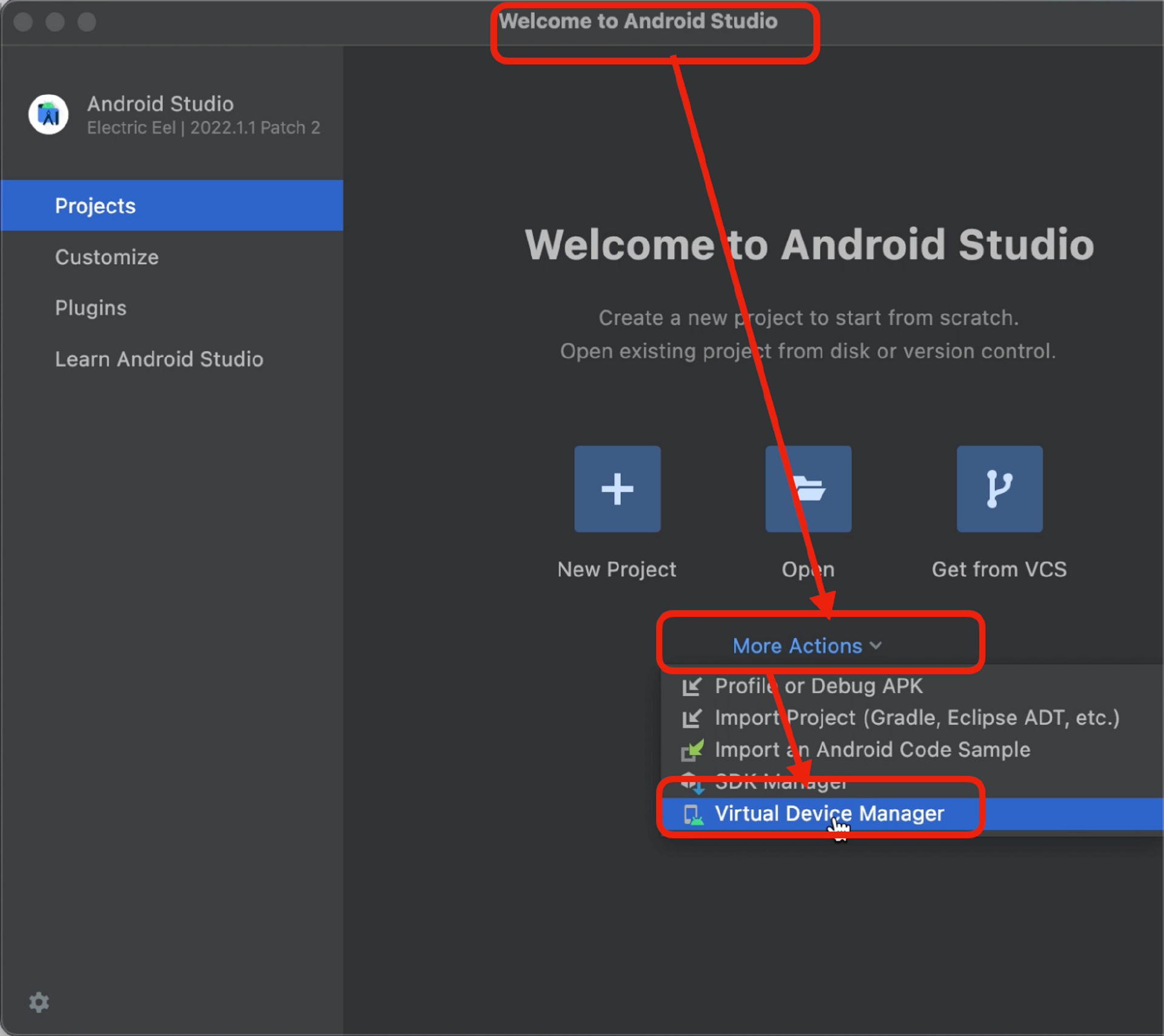
Task: Select Virtual Device Manager menu entry
Action: 912,814
